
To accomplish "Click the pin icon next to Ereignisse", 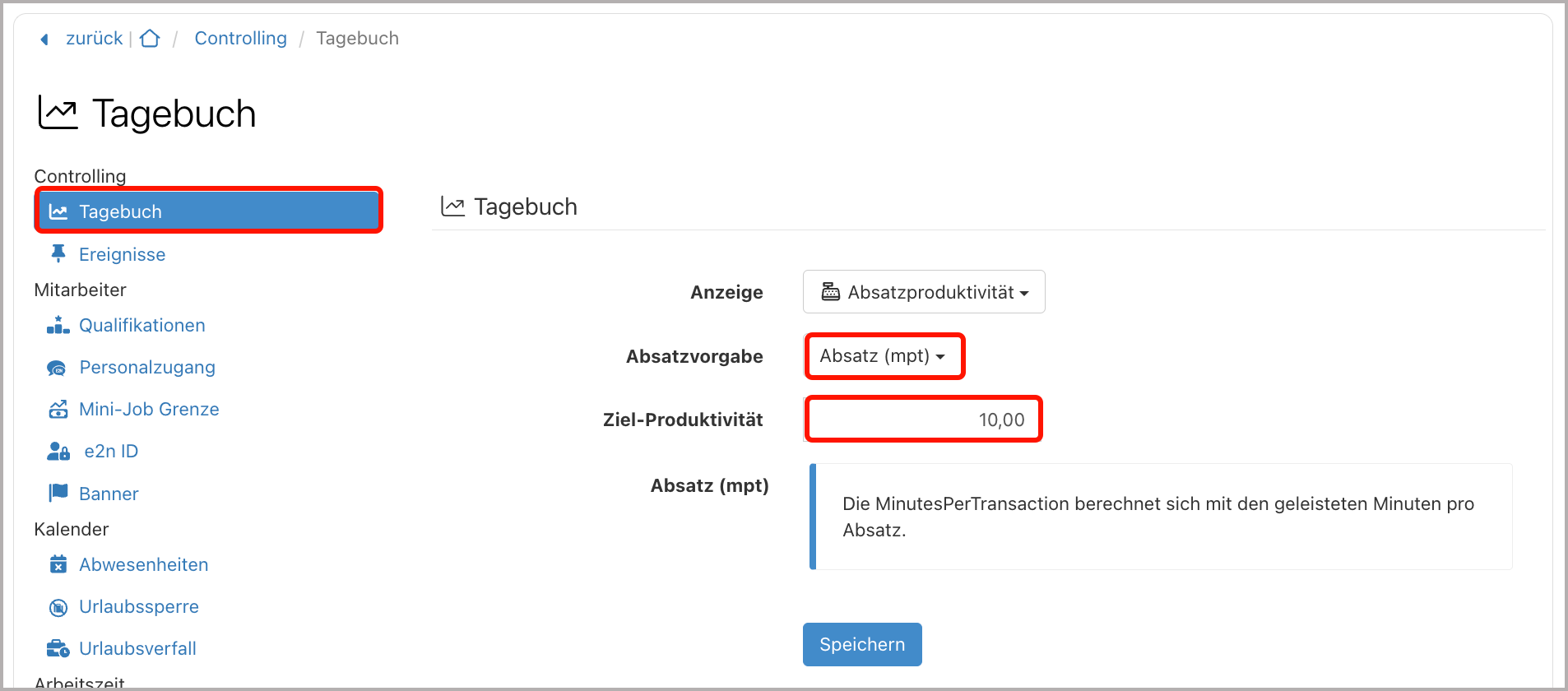I will coord(58,253).
